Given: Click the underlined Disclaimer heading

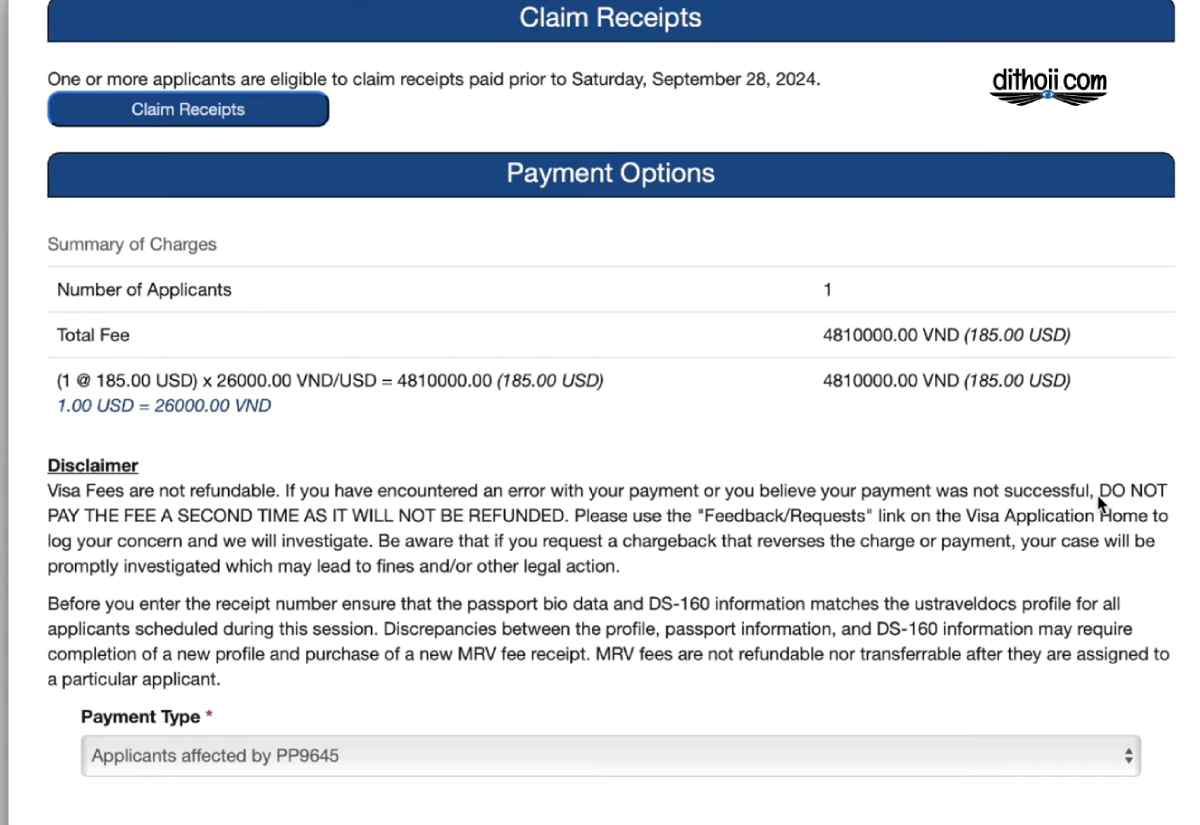Looking at the screenshot, I should 93,466.
